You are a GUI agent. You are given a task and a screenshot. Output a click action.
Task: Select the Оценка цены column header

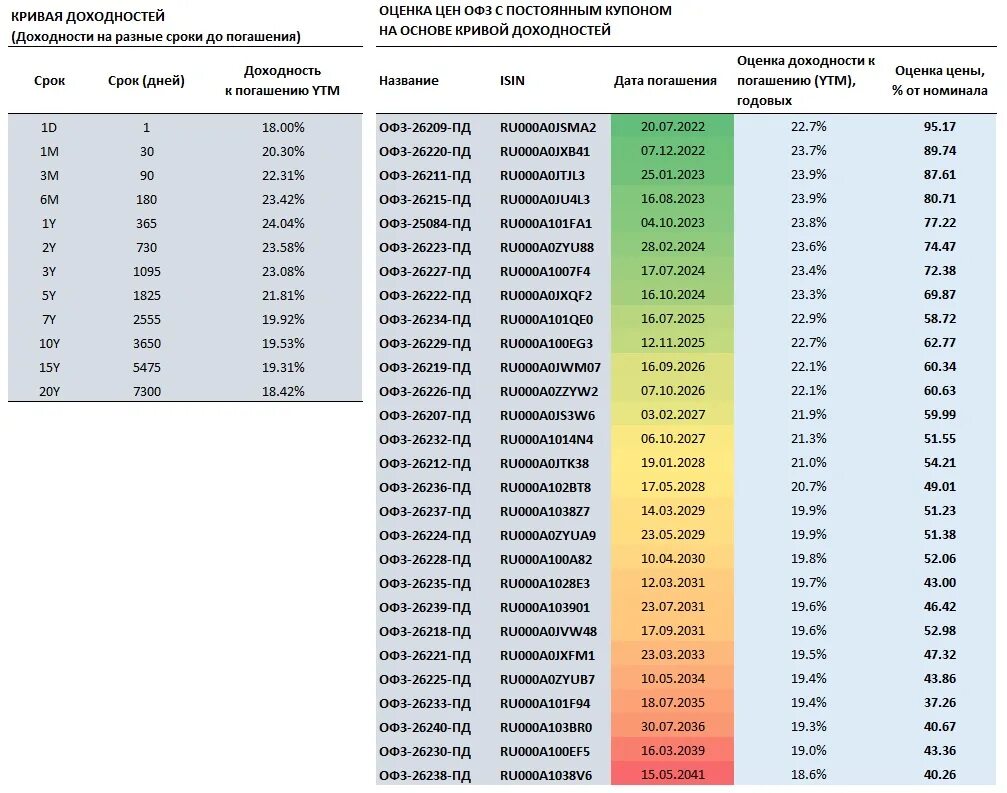click(x=939, y=81)
